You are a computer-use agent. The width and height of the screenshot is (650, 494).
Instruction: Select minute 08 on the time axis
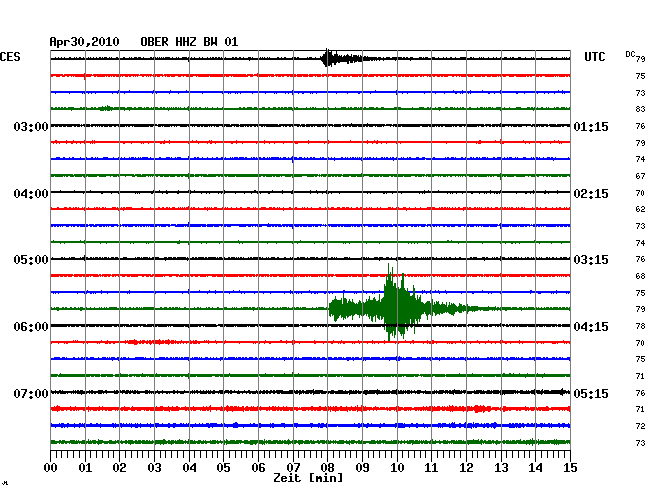327,467
